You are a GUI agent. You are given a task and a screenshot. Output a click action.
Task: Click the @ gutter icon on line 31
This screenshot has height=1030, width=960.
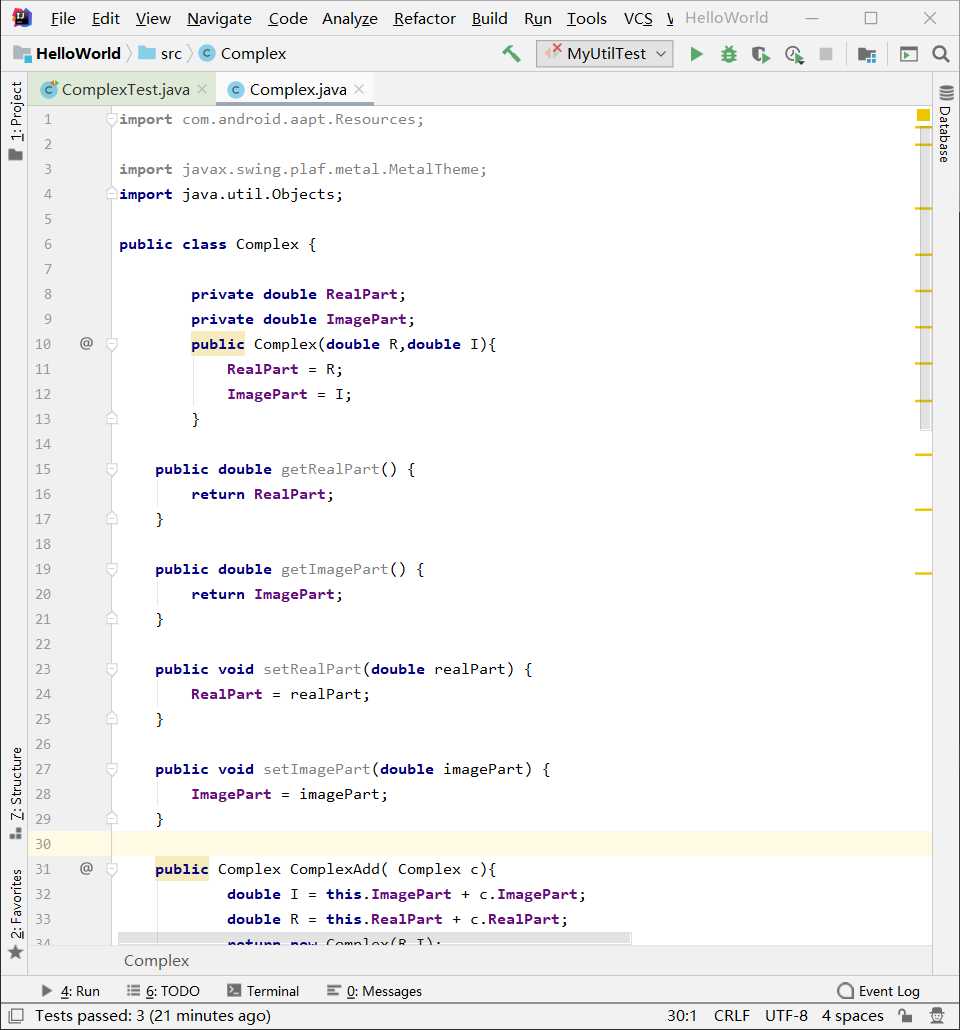coord(86,868)
